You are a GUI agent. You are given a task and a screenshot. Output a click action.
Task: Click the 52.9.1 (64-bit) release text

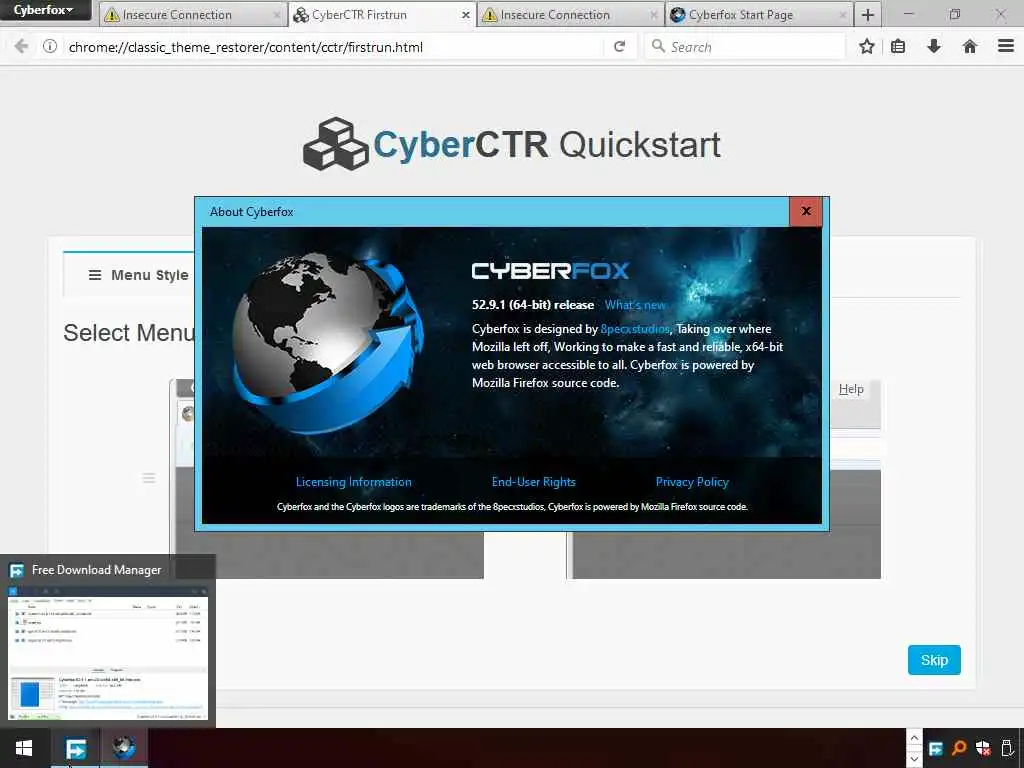coord(533,305)
